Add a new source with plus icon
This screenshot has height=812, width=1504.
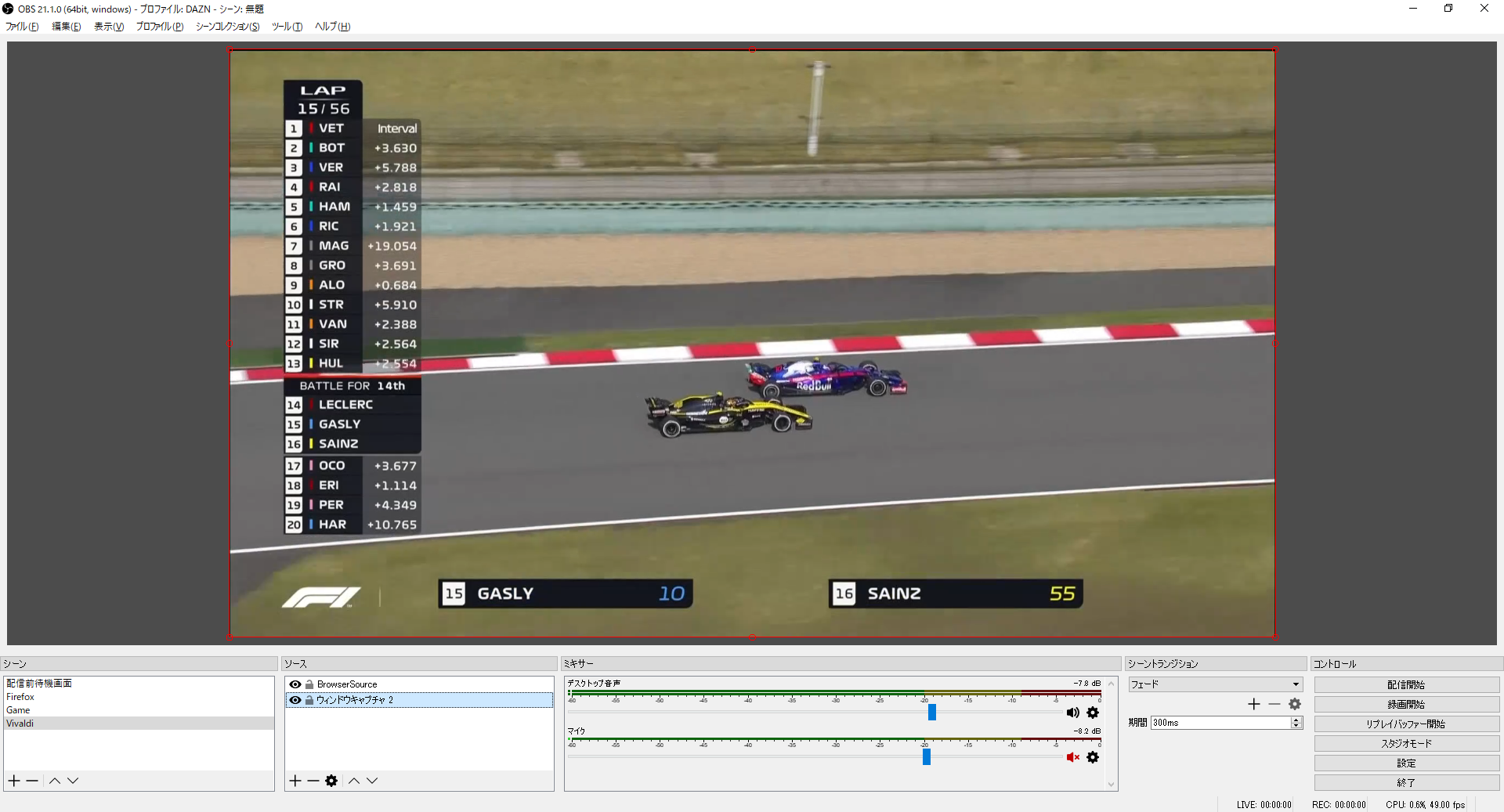295,781
